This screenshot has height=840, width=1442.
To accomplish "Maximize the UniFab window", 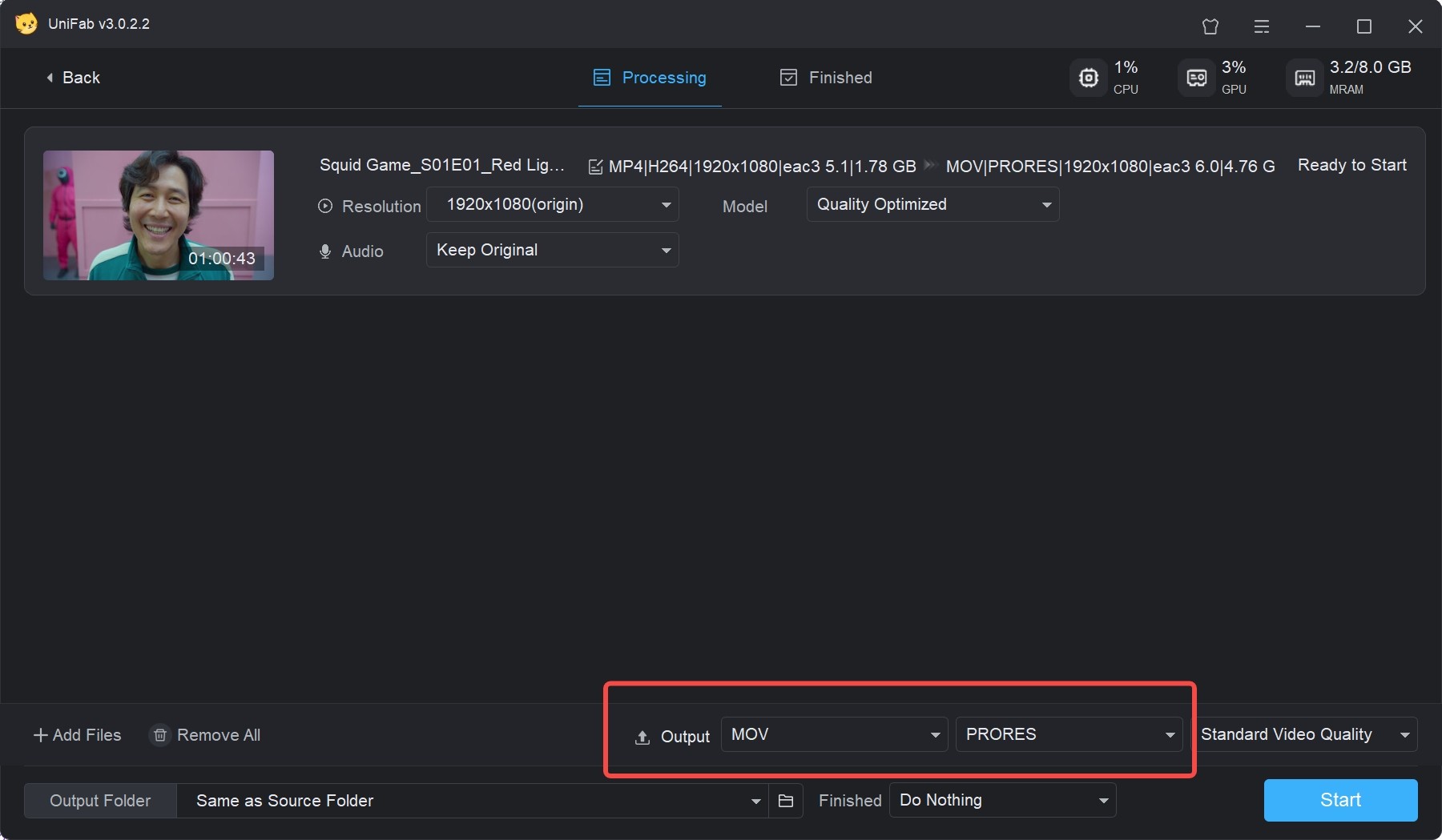I will click(x=1364, y=26).
